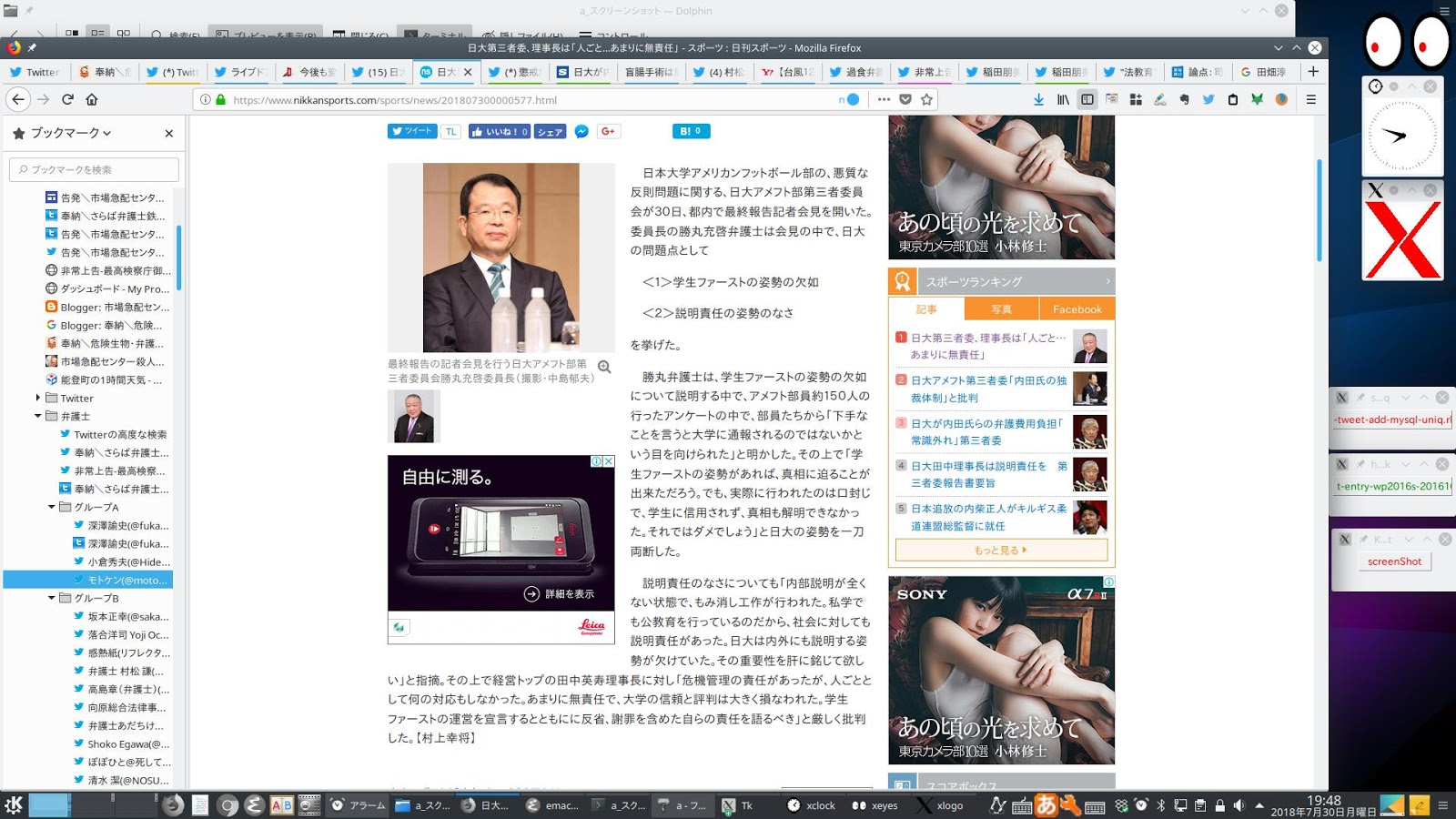Bookmark this page with the star icon
1456x819 pixels.
[926, 99]
